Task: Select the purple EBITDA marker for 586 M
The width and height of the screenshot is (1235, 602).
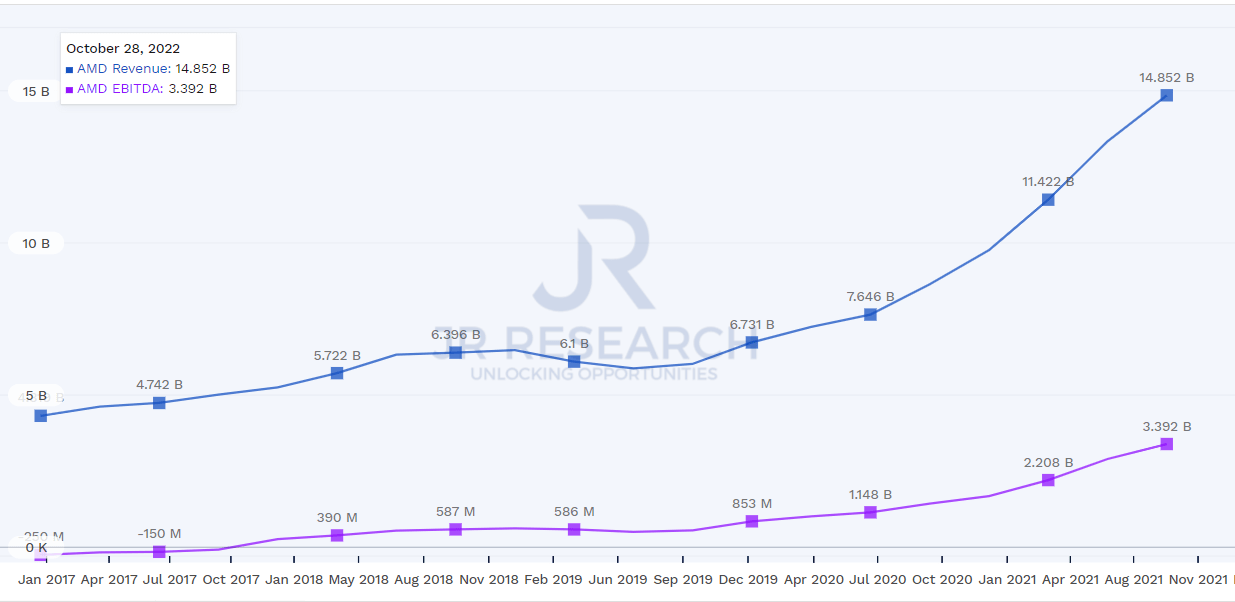Action: point(574,529)
